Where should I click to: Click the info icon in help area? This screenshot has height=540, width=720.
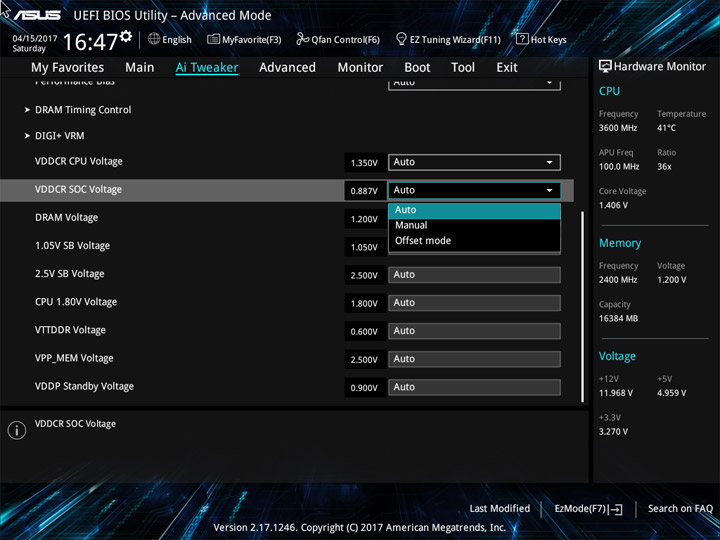click(x=17, y=430)
